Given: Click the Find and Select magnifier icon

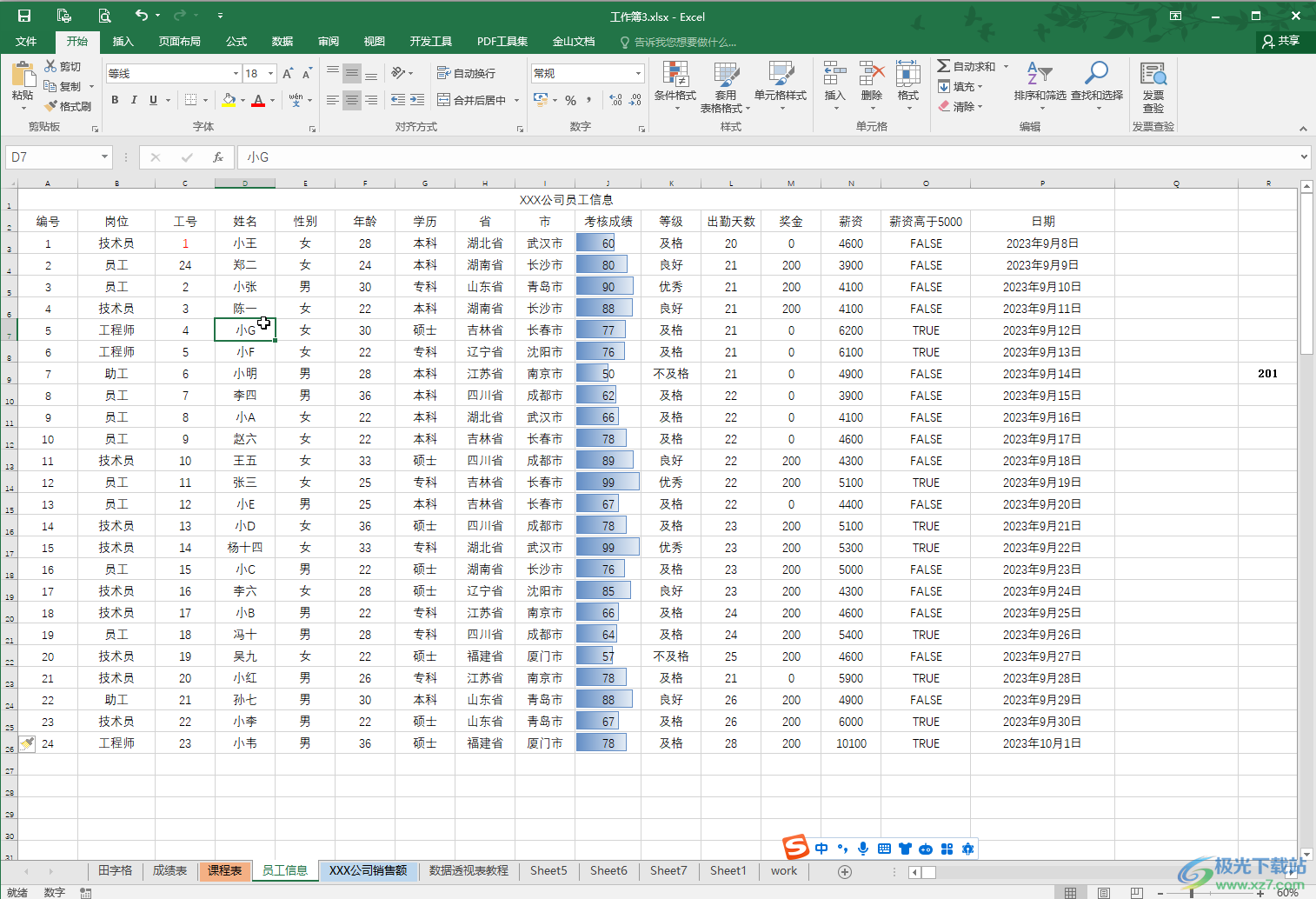Looking at the screenshot, I should point(1097,74).
